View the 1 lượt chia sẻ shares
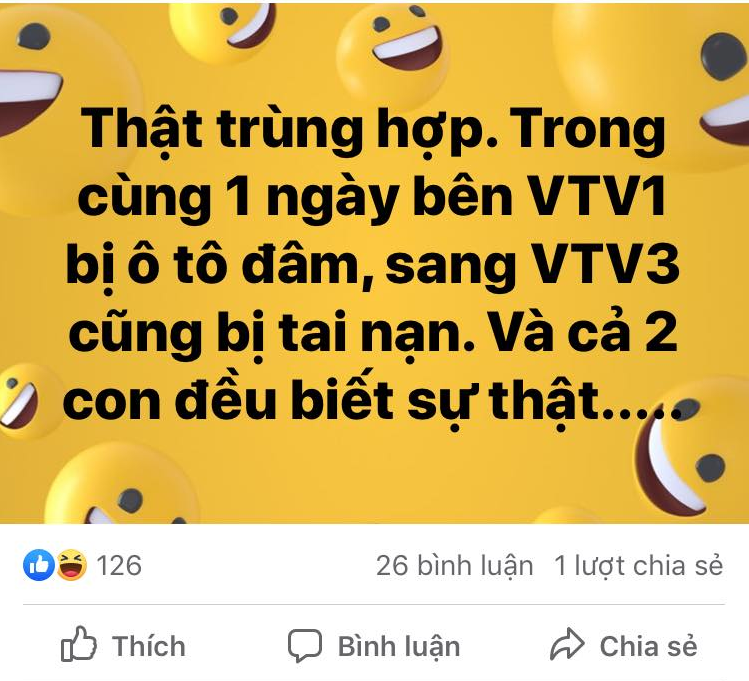749x681 pixels. pyautogui.click(x=639, y=566)
